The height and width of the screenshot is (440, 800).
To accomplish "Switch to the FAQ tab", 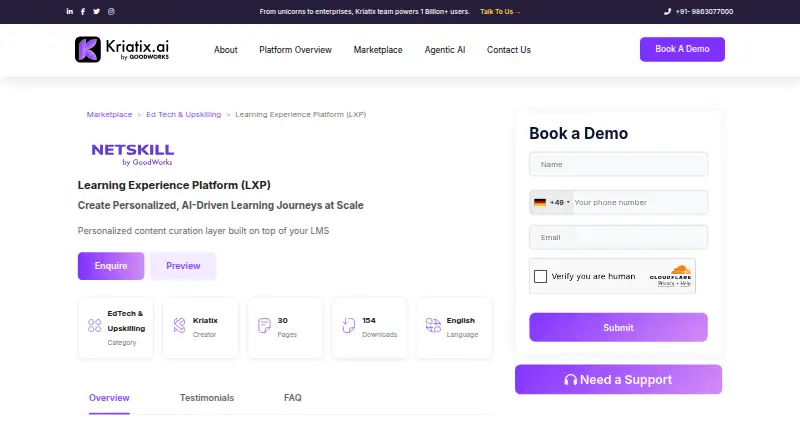I will click(292, 398).
